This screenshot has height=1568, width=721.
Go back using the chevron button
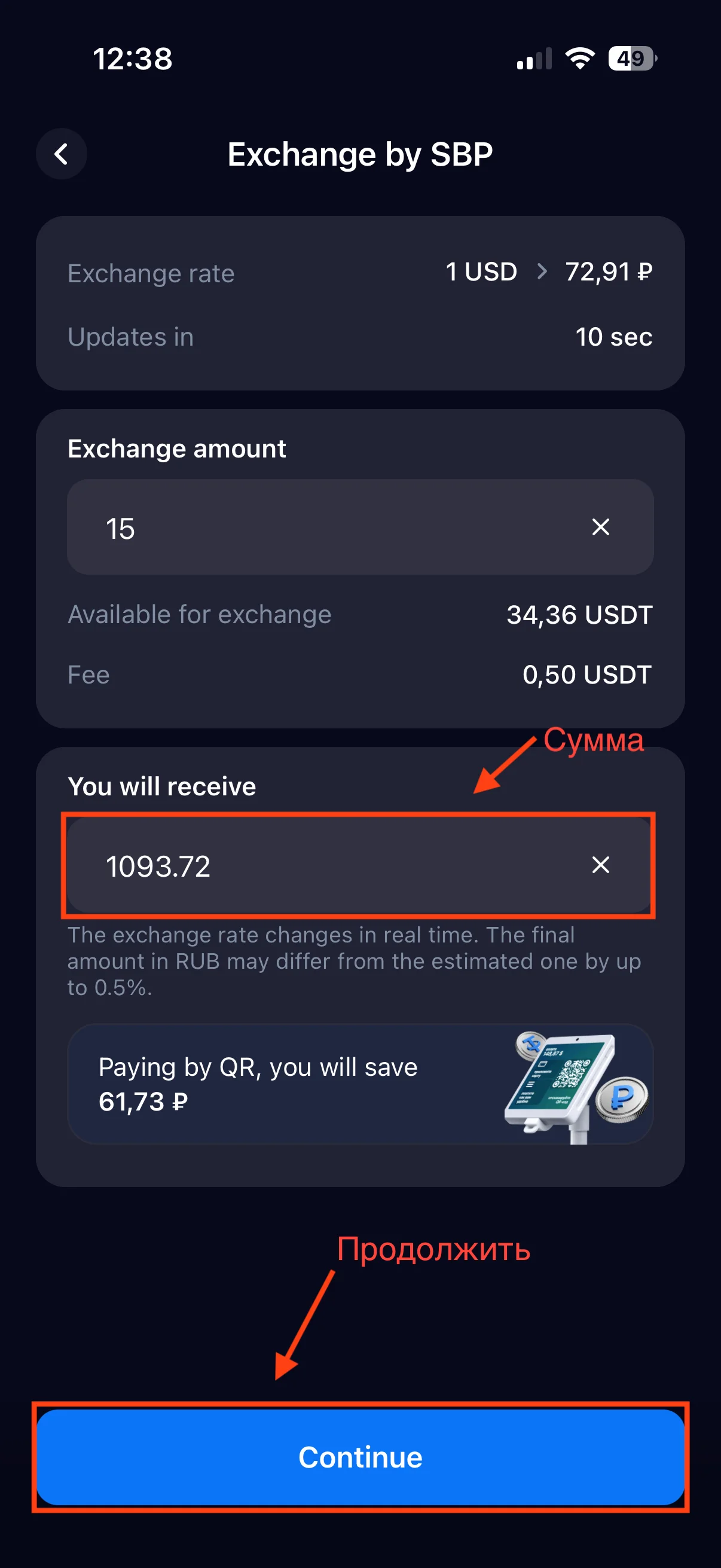point(62,154)
